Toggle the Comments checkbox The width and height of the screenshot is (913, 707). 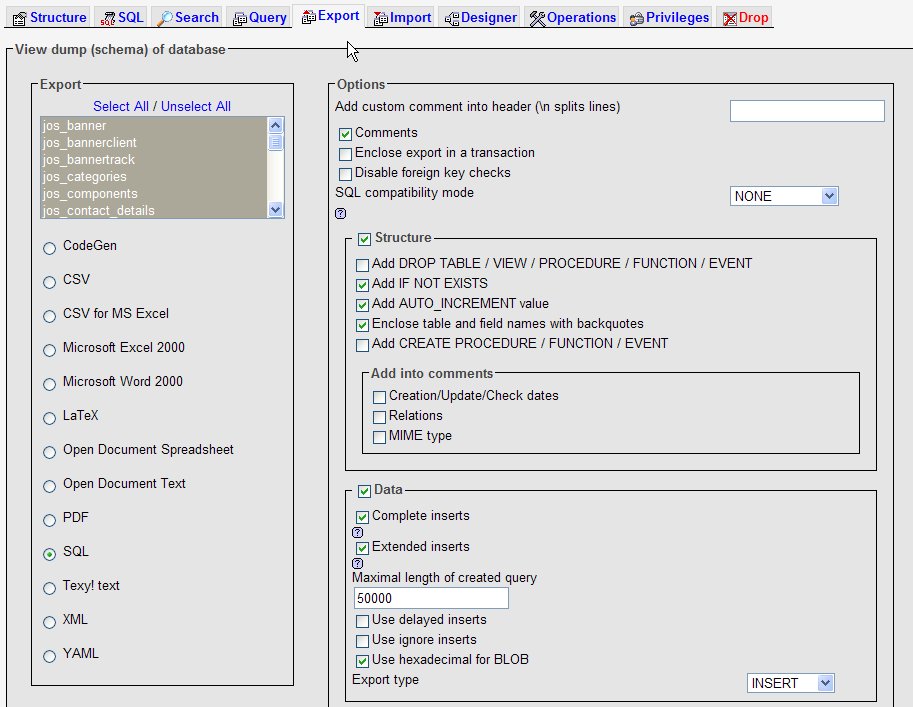345,135
